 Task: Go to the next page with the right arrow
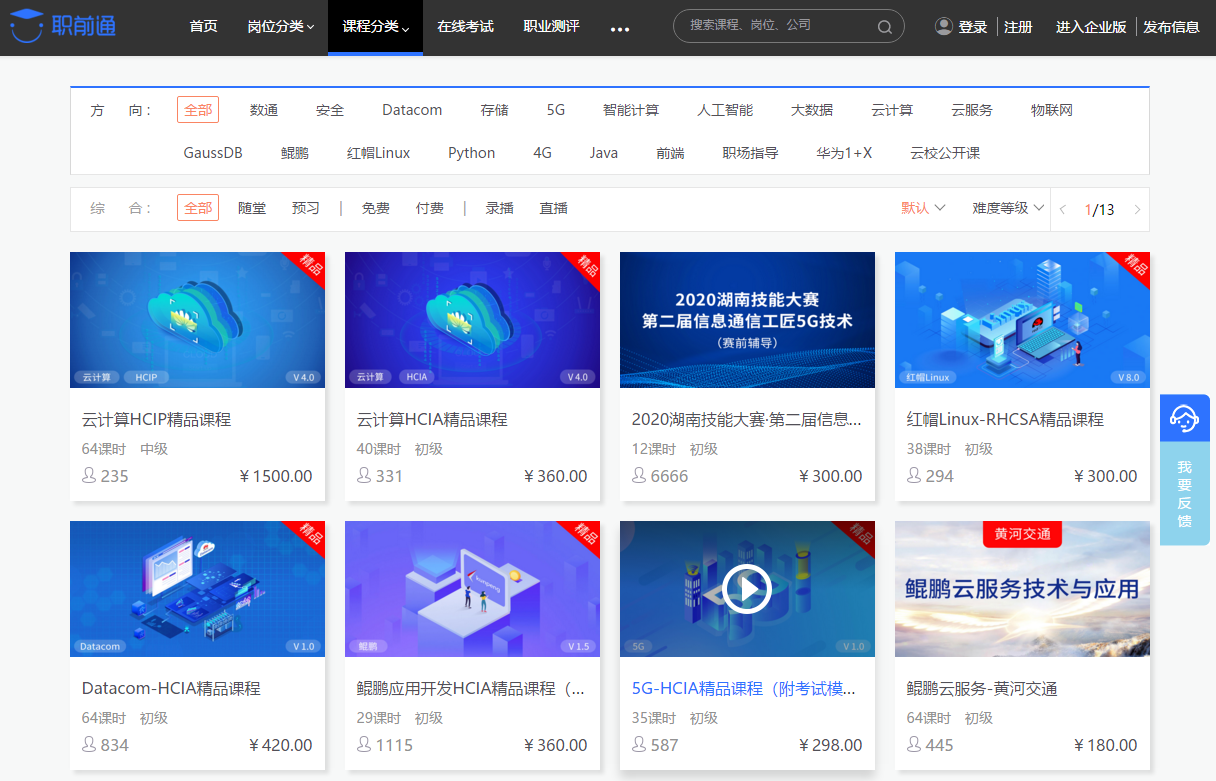pyautogui.click(x=1137, y=209)
